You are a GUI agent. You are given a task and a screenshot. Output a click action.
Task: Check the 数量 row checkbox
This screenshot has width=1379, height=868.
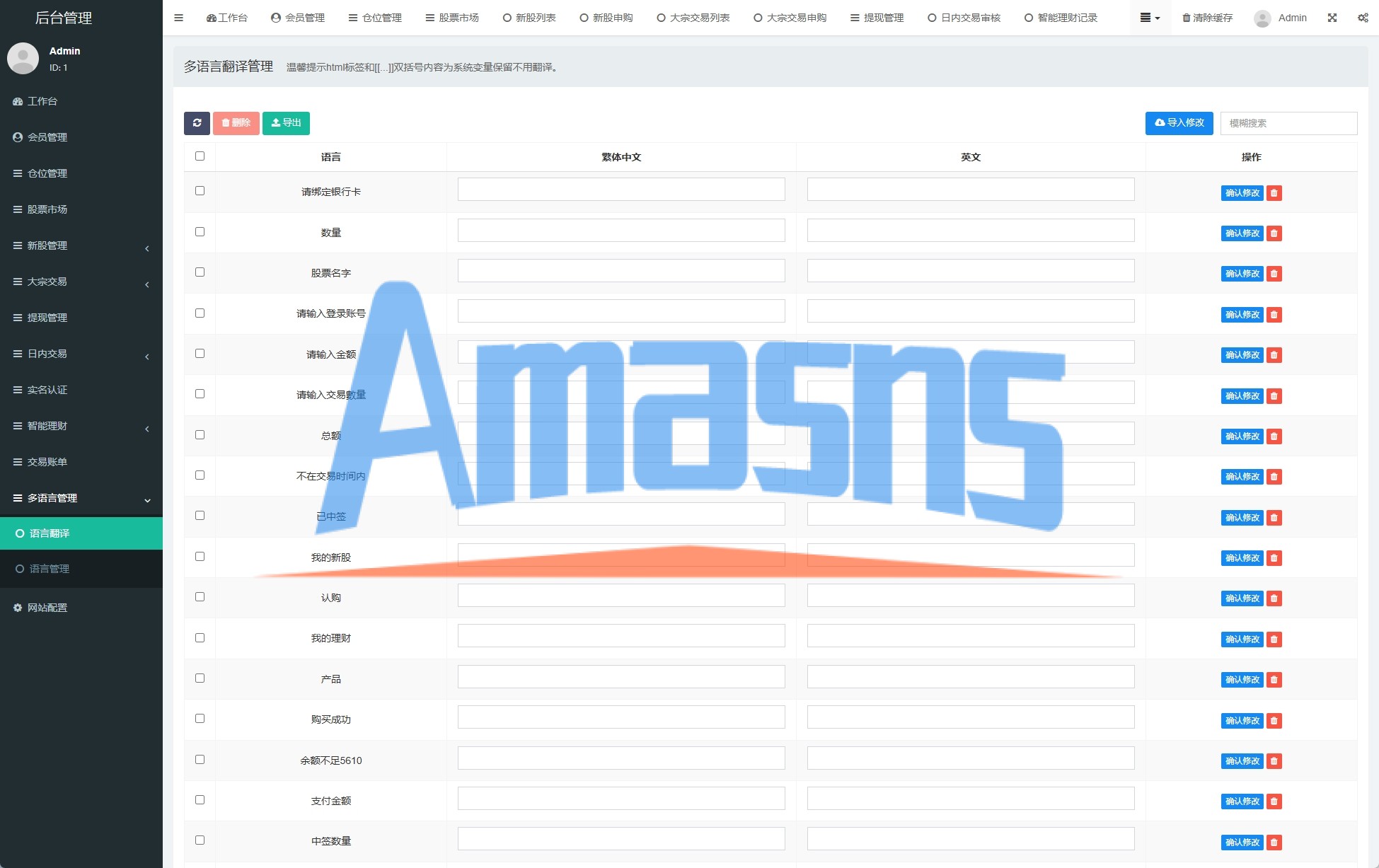pos(200,232)
